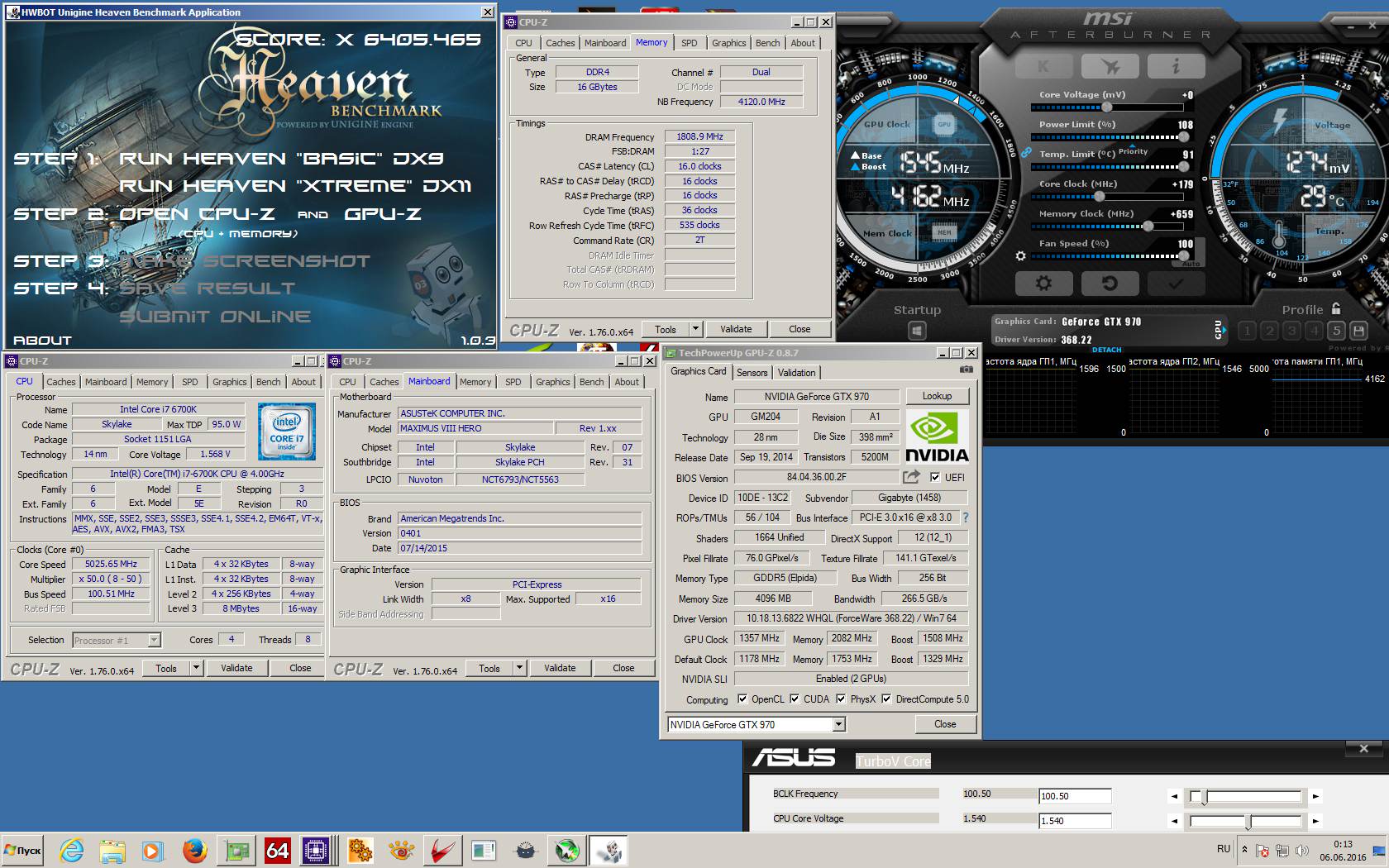
Task: Click CPU Core Voltage decrease arrow in TurboV
Action: pos(1174,821)
